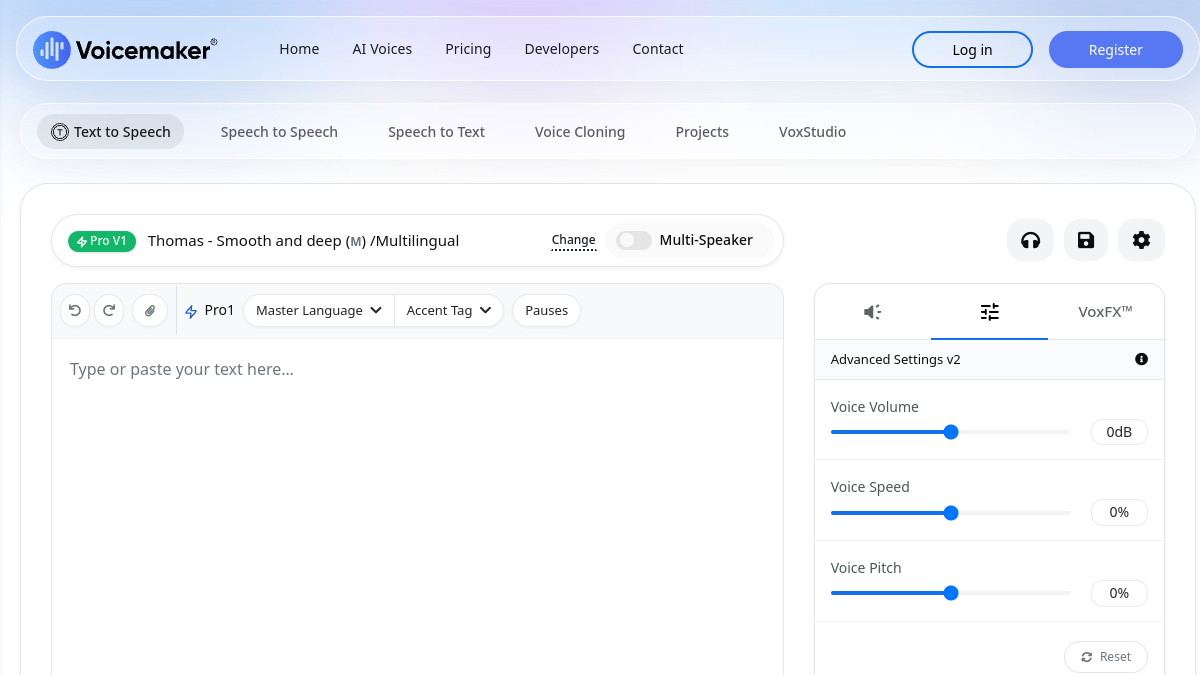The image size is (1200, 675).
Task: Click Change to pick another voice
Action: pos(574,240)
